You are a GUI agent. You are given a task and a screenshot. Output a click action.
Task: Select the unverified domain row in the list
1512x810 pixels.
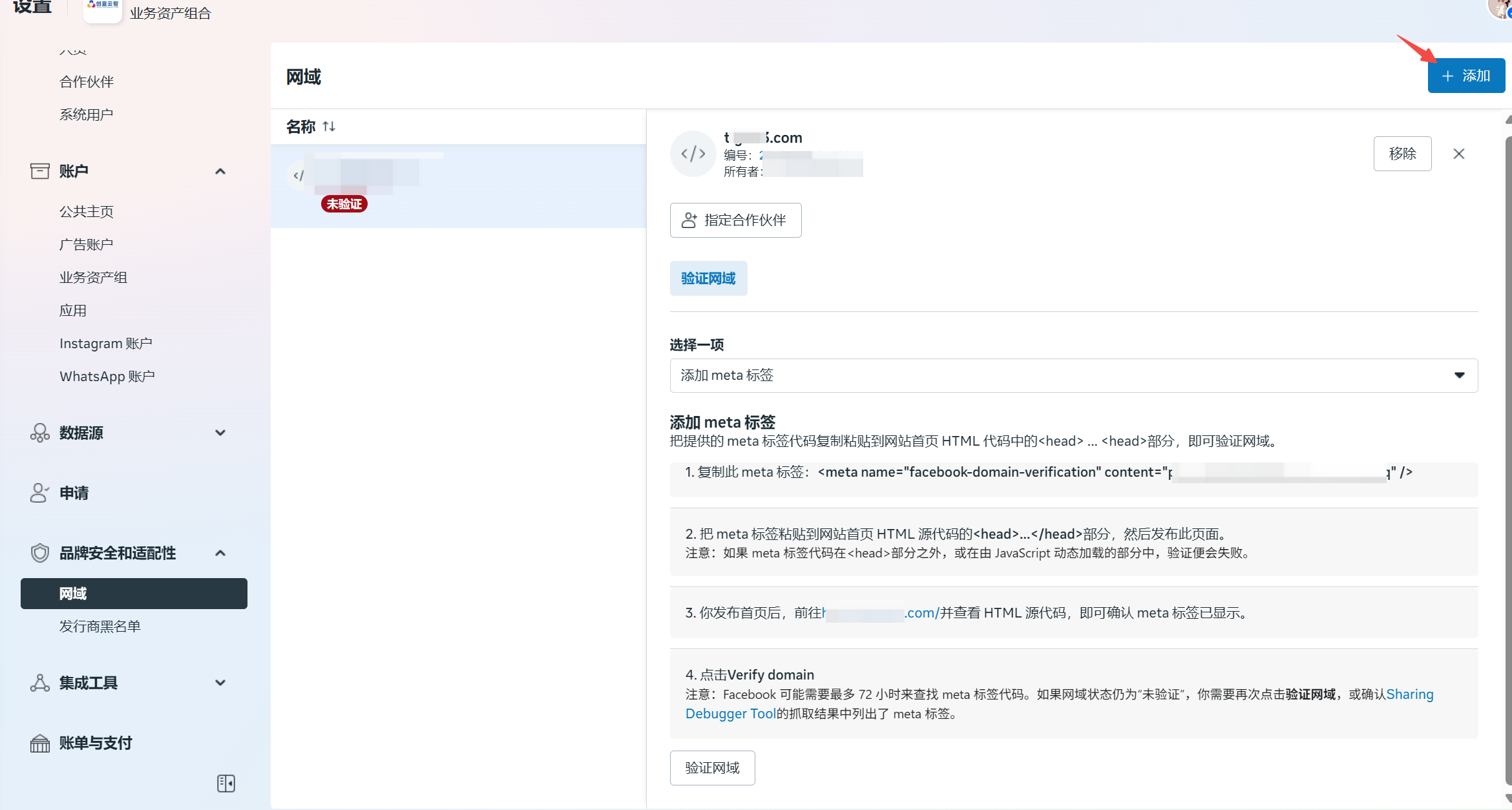coord(457,186)
